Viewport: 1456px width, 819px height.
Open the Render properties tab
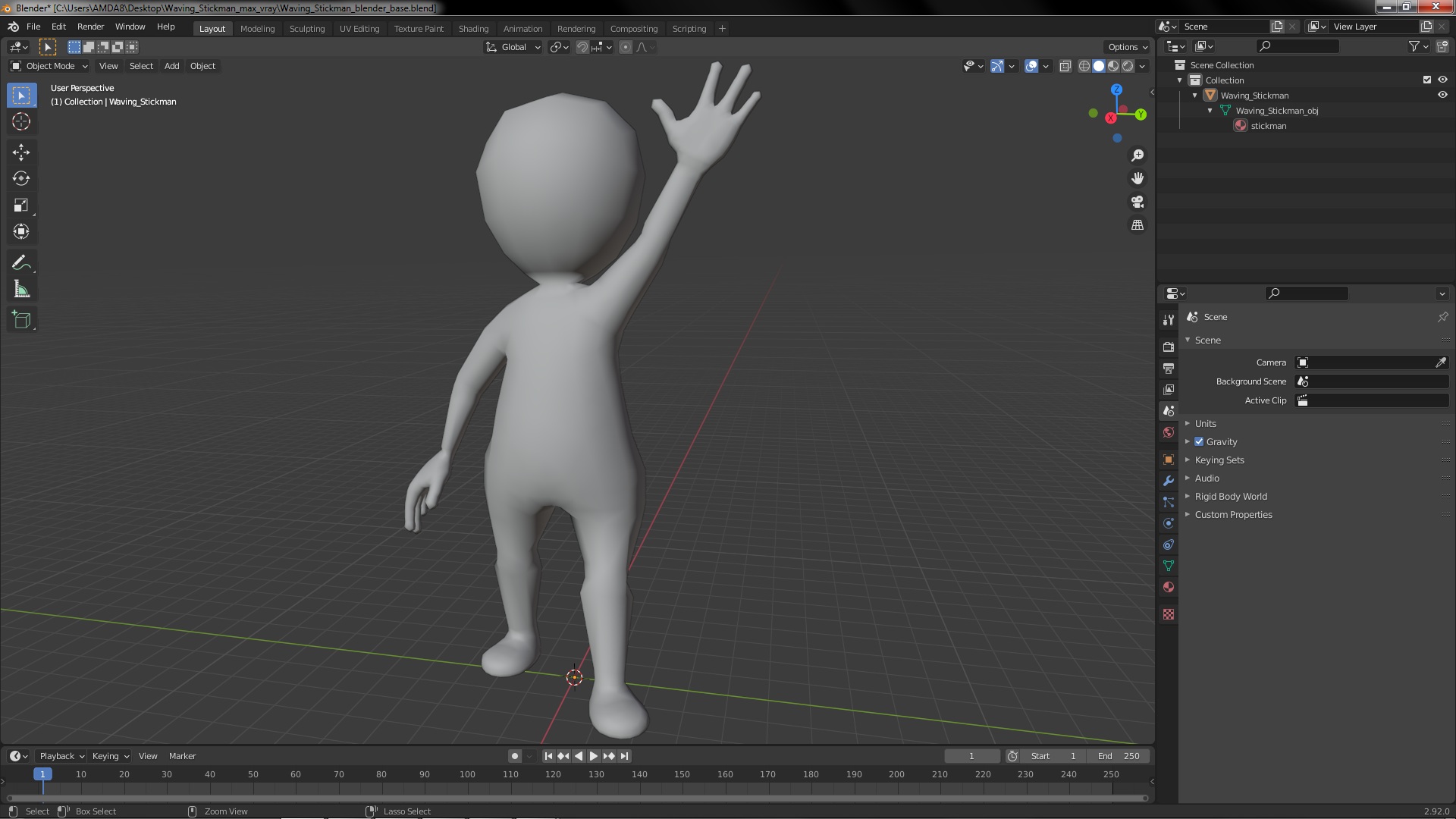pyautogui.click(x=1169, y=347)
